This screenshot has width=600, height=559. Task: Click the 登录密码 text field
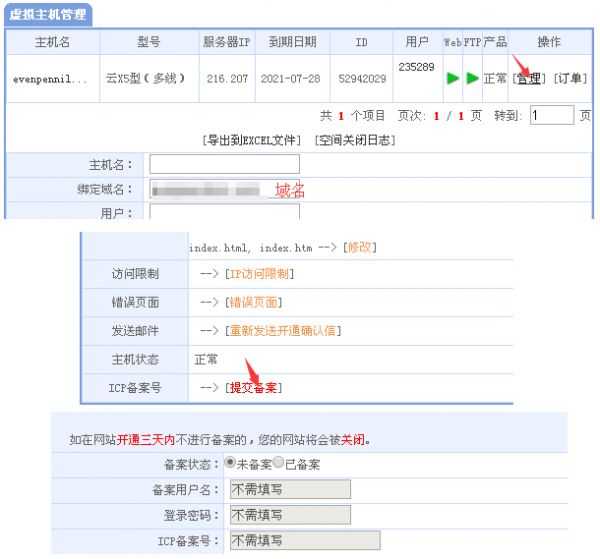[x=290, y=515]
